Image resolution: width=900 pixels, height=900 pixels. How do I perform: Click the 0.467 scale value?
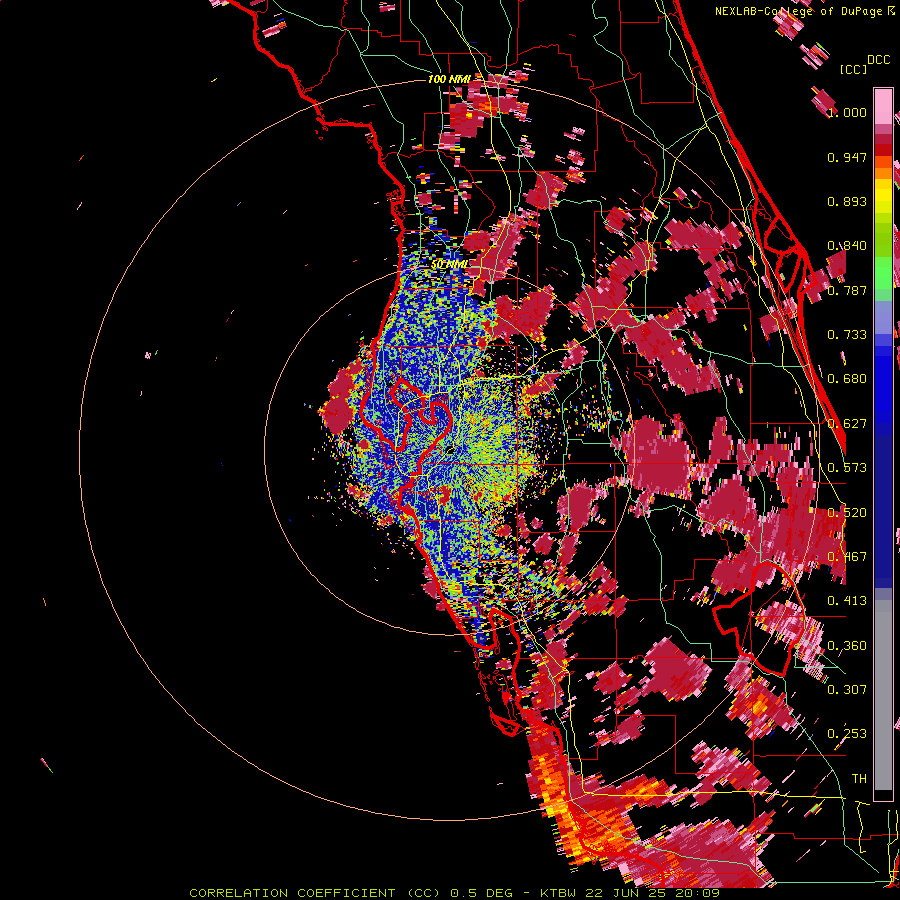847,557
